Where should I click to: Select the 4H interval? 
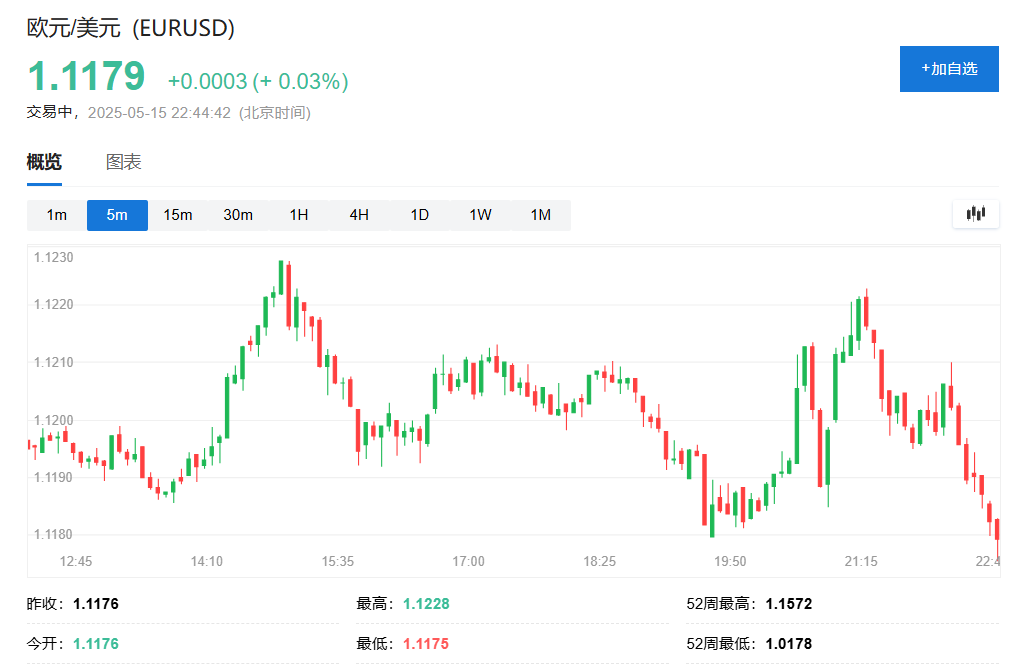pyautogui.click(x=359, y=215)
